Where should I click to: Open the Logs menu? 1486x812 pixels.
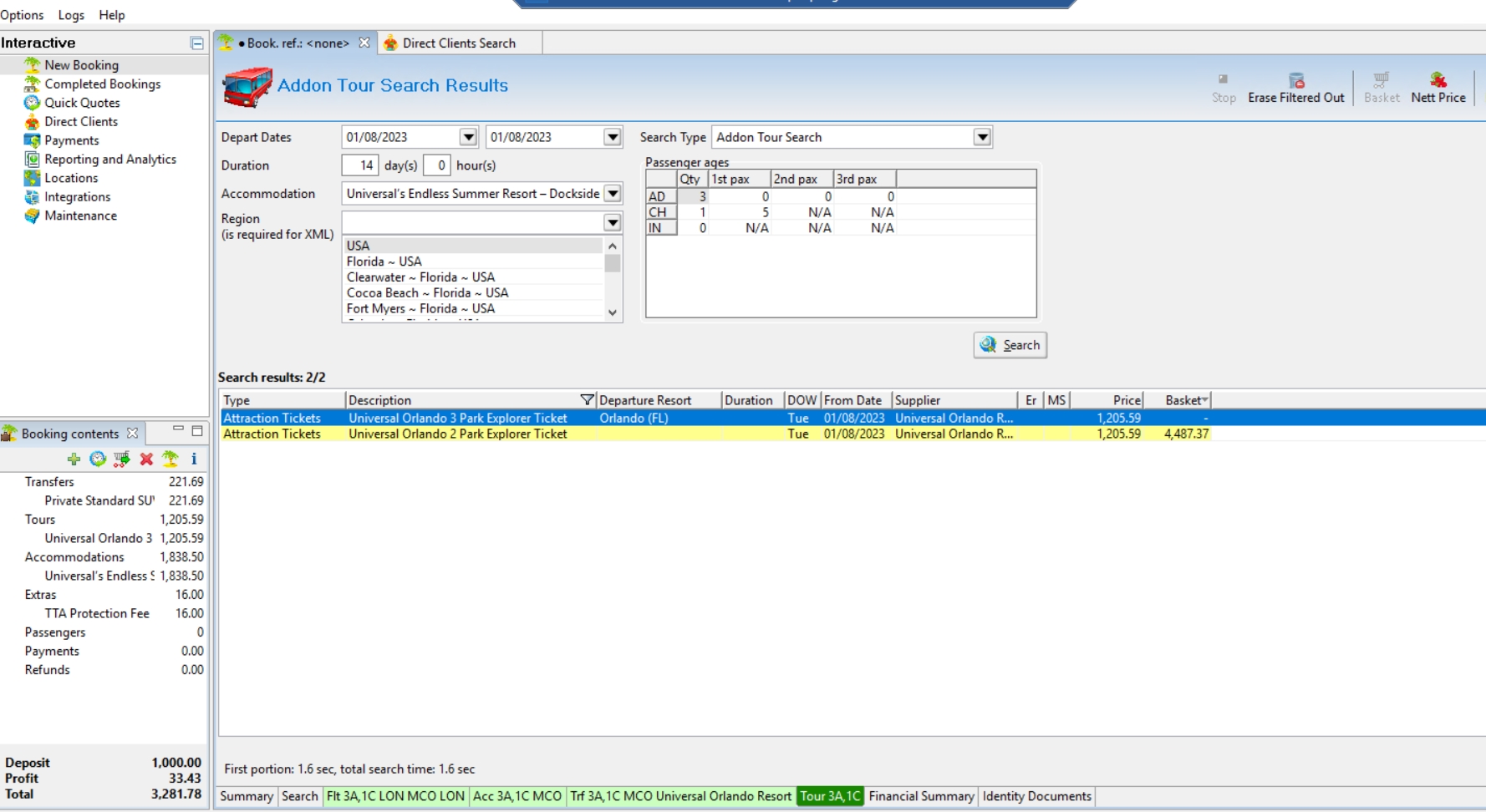pos(71,15)
